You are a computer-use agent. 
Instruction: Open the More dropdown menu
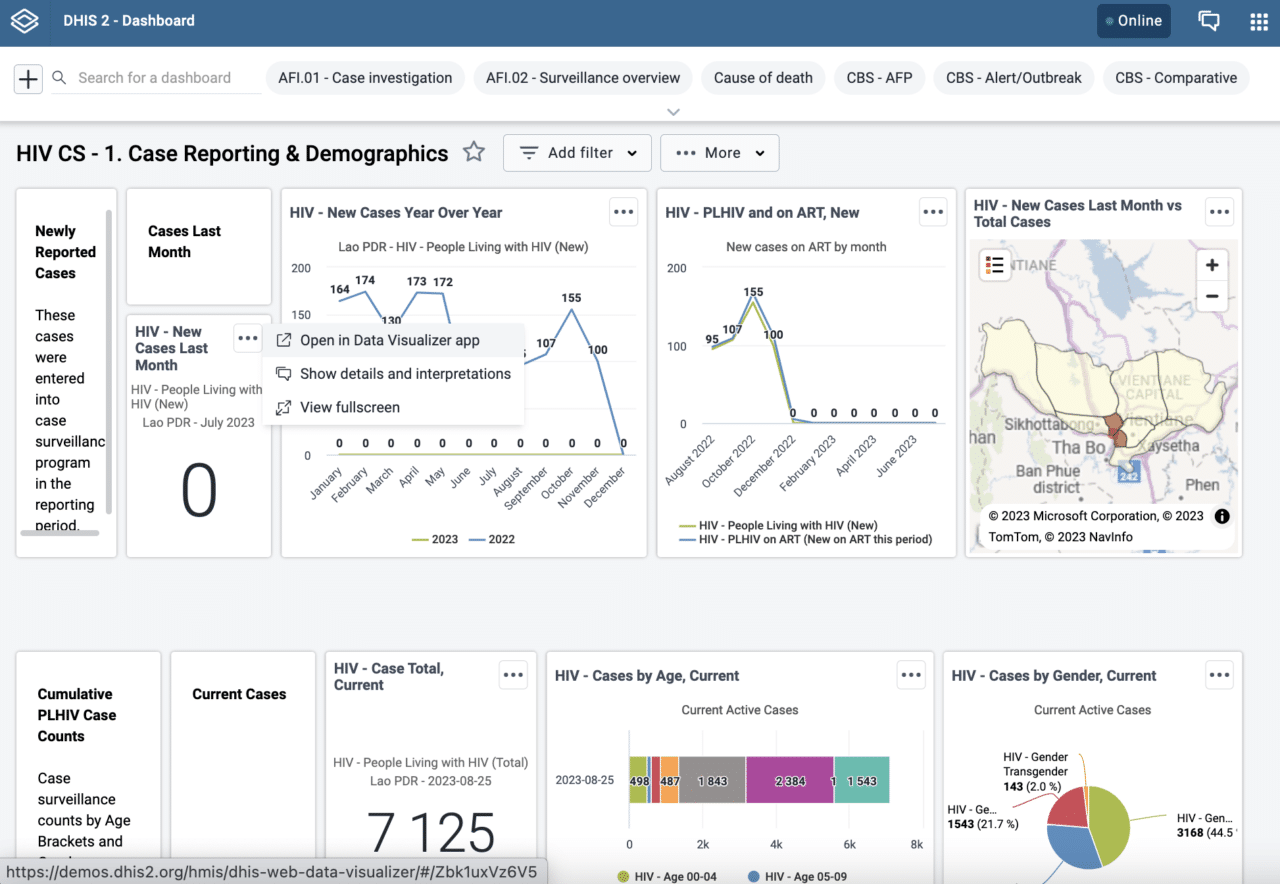click(719, 153)
